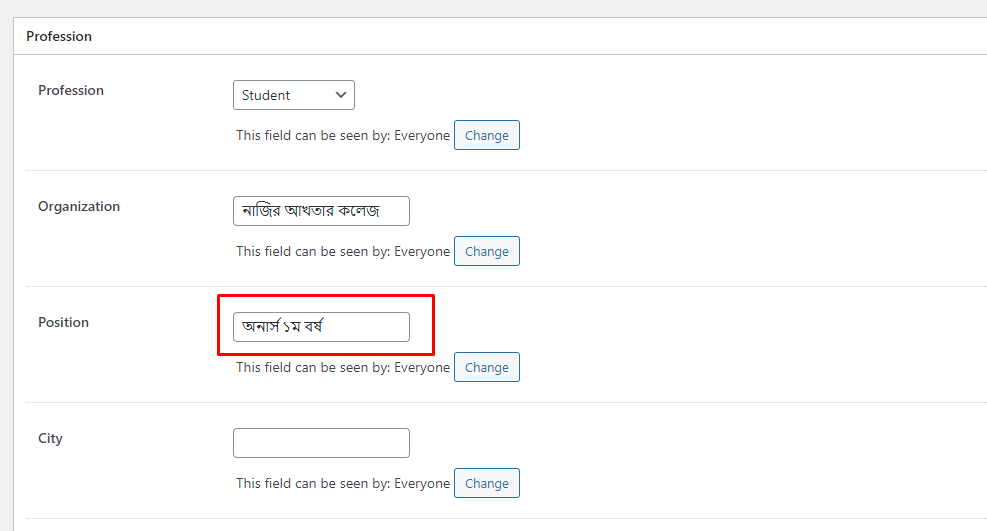Click the Profession field label beside the dropdown
Screen dimensions: 987x531
pyautogui.click(x=70, y=90)
